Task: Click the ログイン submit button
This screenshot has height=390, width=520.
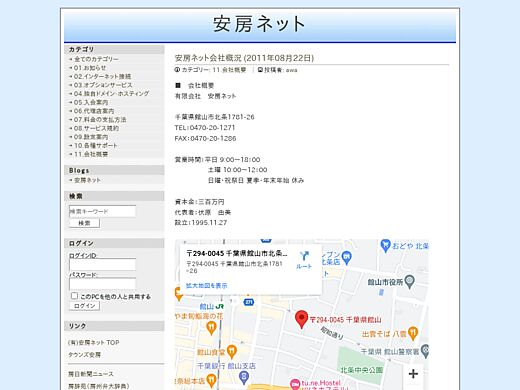Action: [84, 306]
